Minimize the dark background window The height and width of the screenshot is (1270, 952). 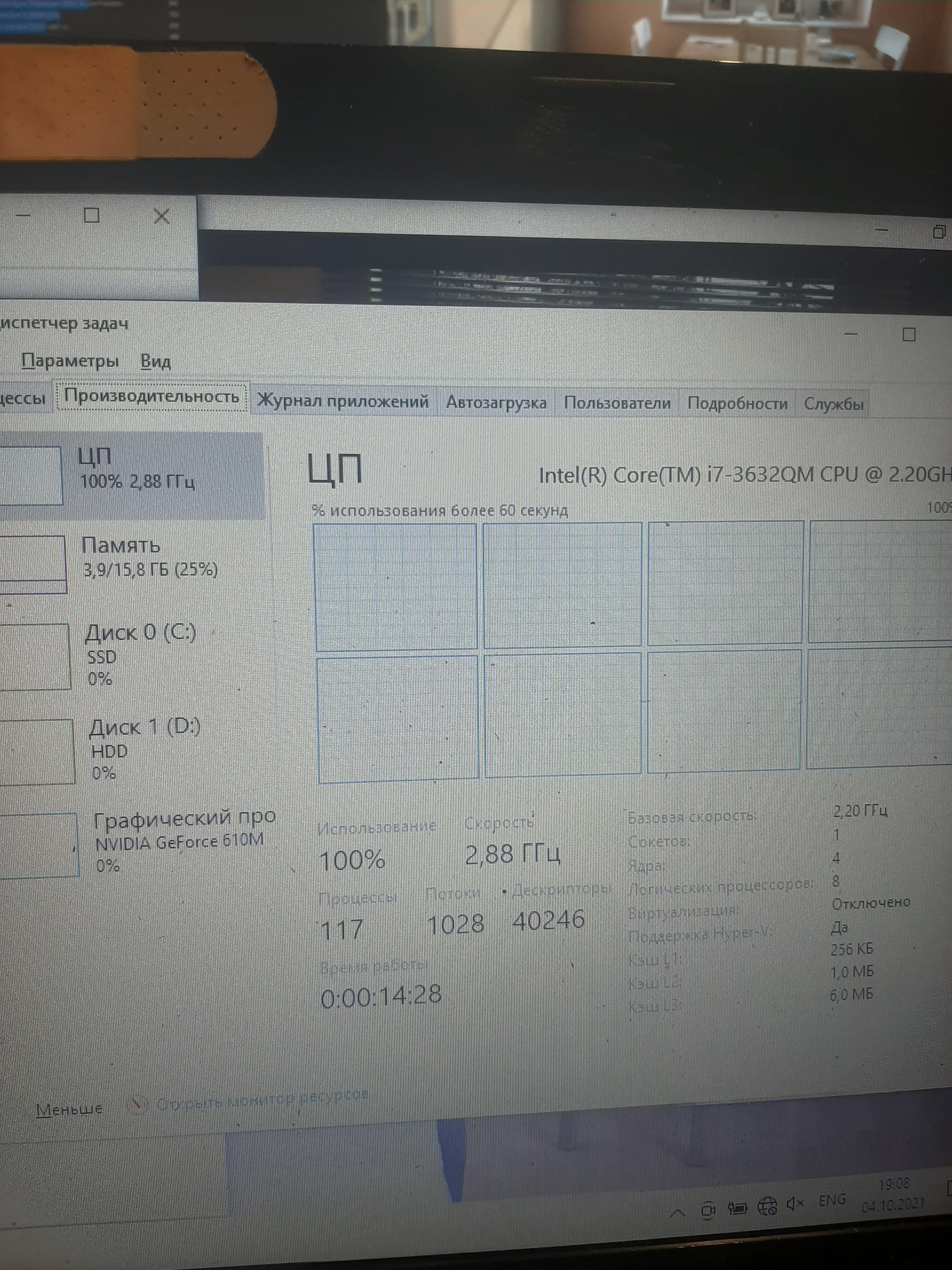click(x=881, y=230)
